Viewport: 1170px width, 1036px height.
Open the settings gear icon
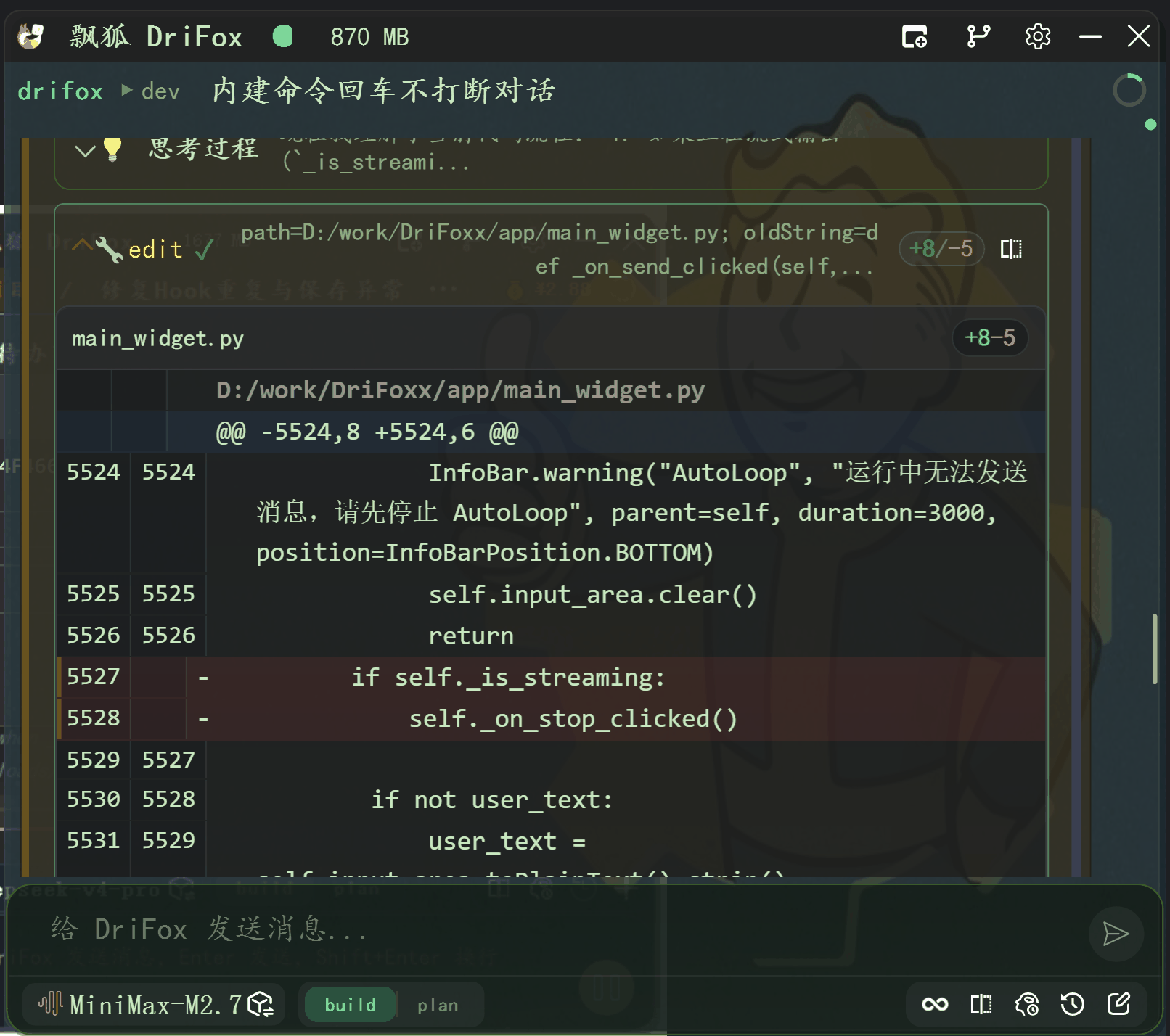coord(1038,36)
